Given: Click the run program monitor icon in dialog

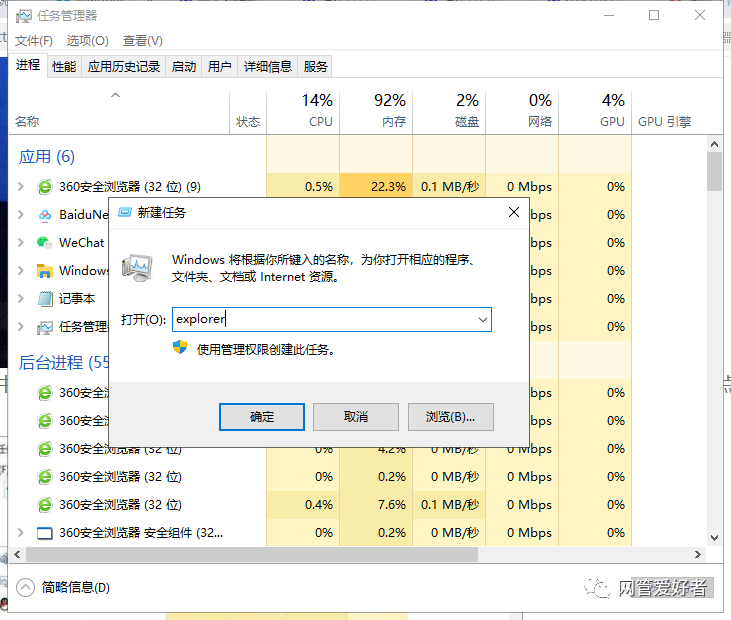Looking at the screenshot, I should (137, 268).
